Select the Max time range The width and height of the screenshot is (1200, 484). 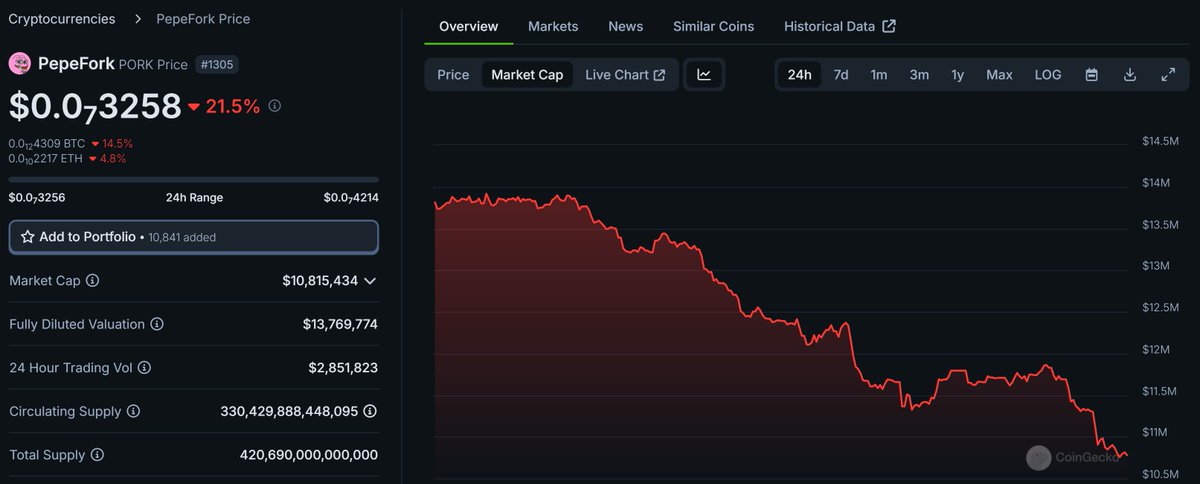(999, 75)
